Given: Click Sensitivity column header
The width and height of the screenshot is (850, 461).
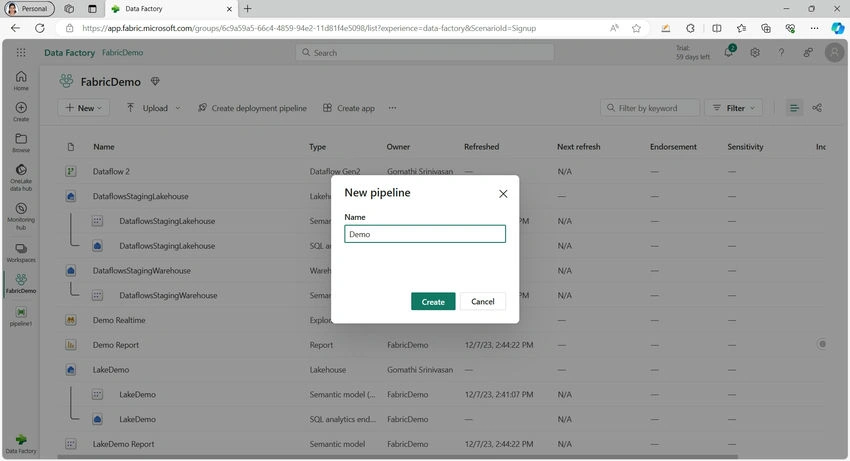Looking at the screenshot, I should [745, 146].
